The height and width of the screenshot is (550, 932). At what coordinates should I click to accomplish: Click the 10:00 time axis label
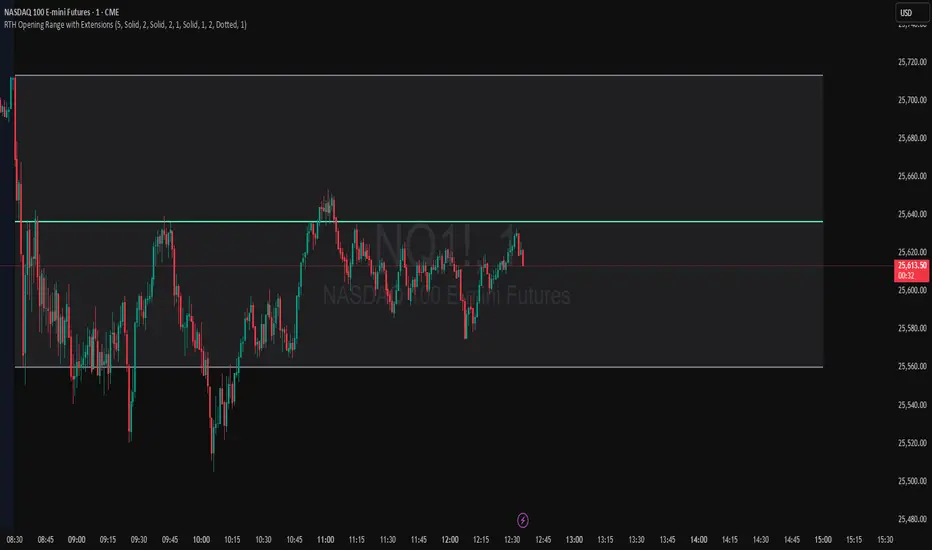tap(202, 539)
